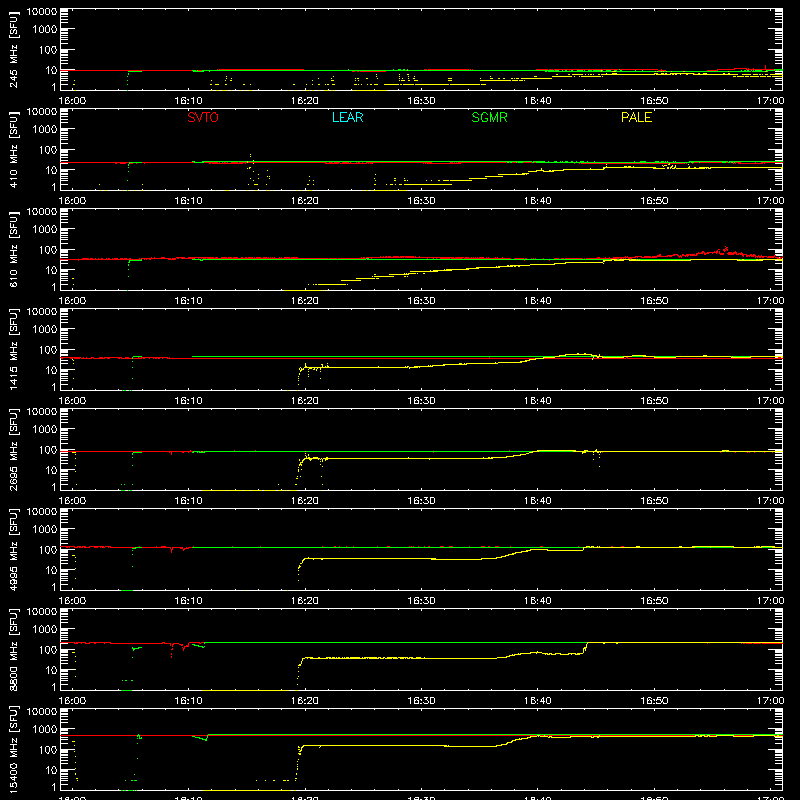Screen dimensions: 800x800
Task: Click the 16:30 tick label under 8800 MHz panel
Action: 421,701
